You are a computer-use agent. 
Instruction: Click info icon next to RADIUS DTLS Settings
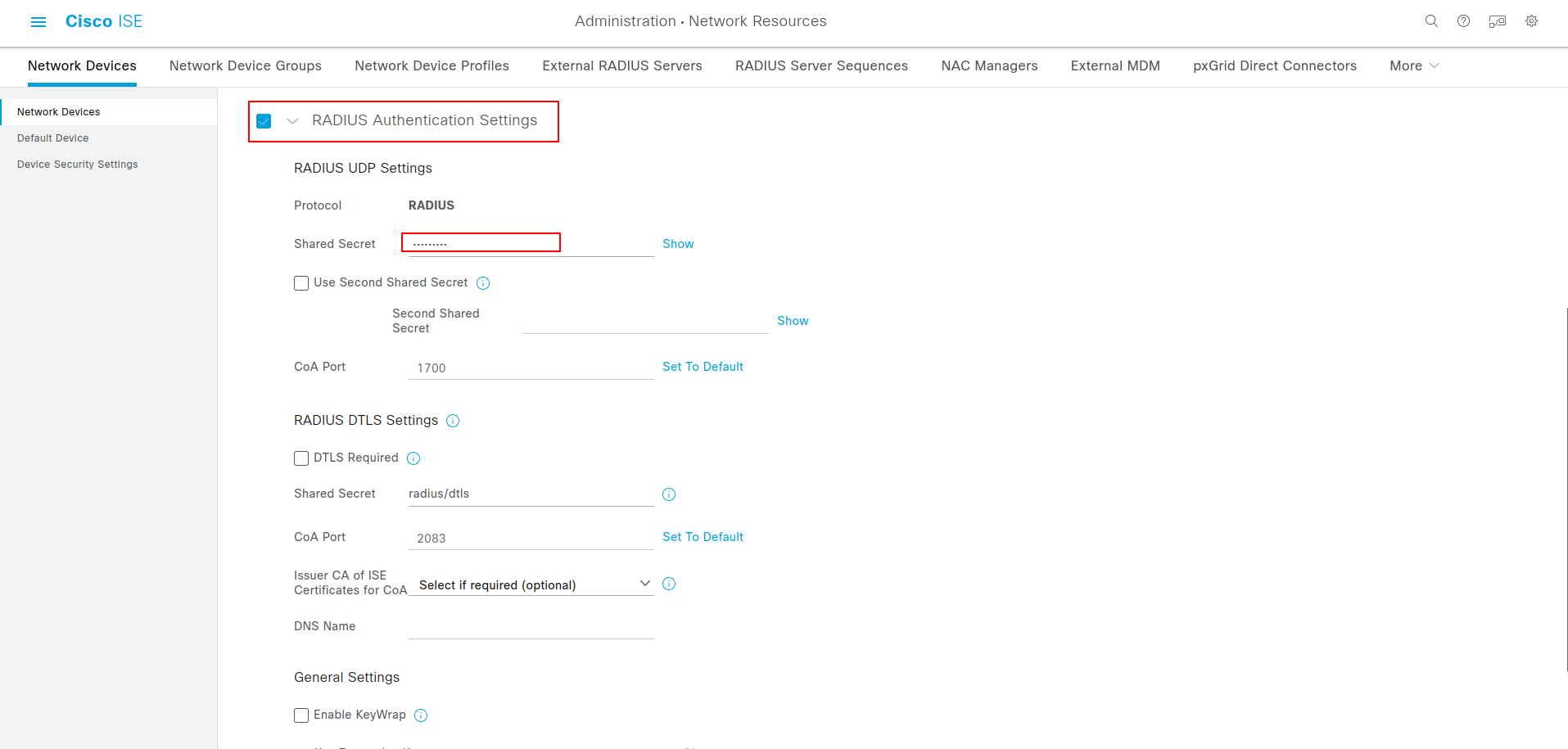point(453,421)
